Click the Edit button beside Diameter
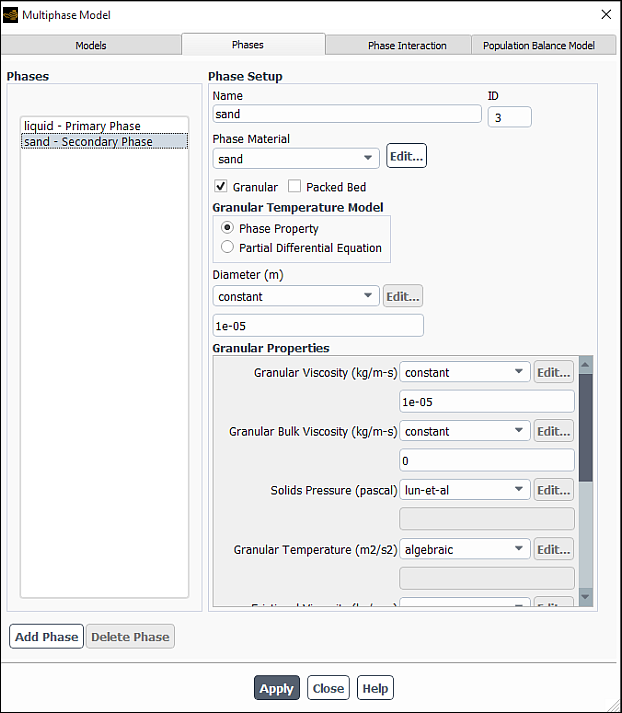The image size is (622, 713). click(x=403, y=296)
